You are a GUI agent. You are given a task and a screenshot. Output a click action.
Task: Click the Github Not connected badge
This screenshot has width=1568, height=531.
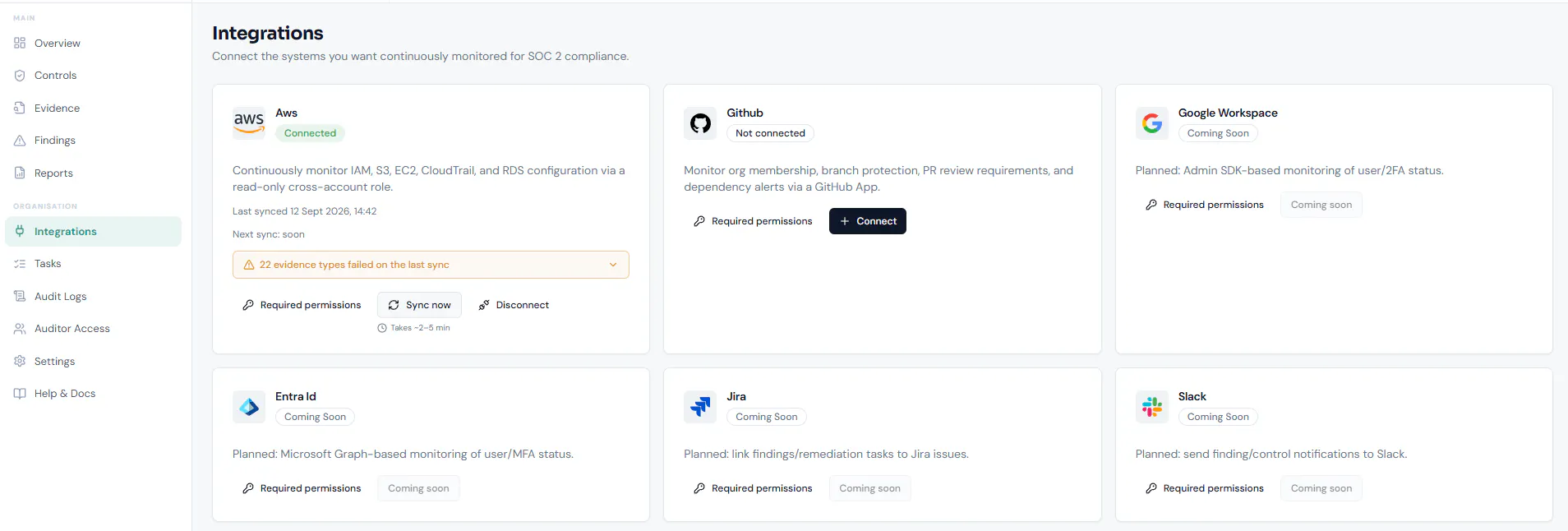coord(770,133)
